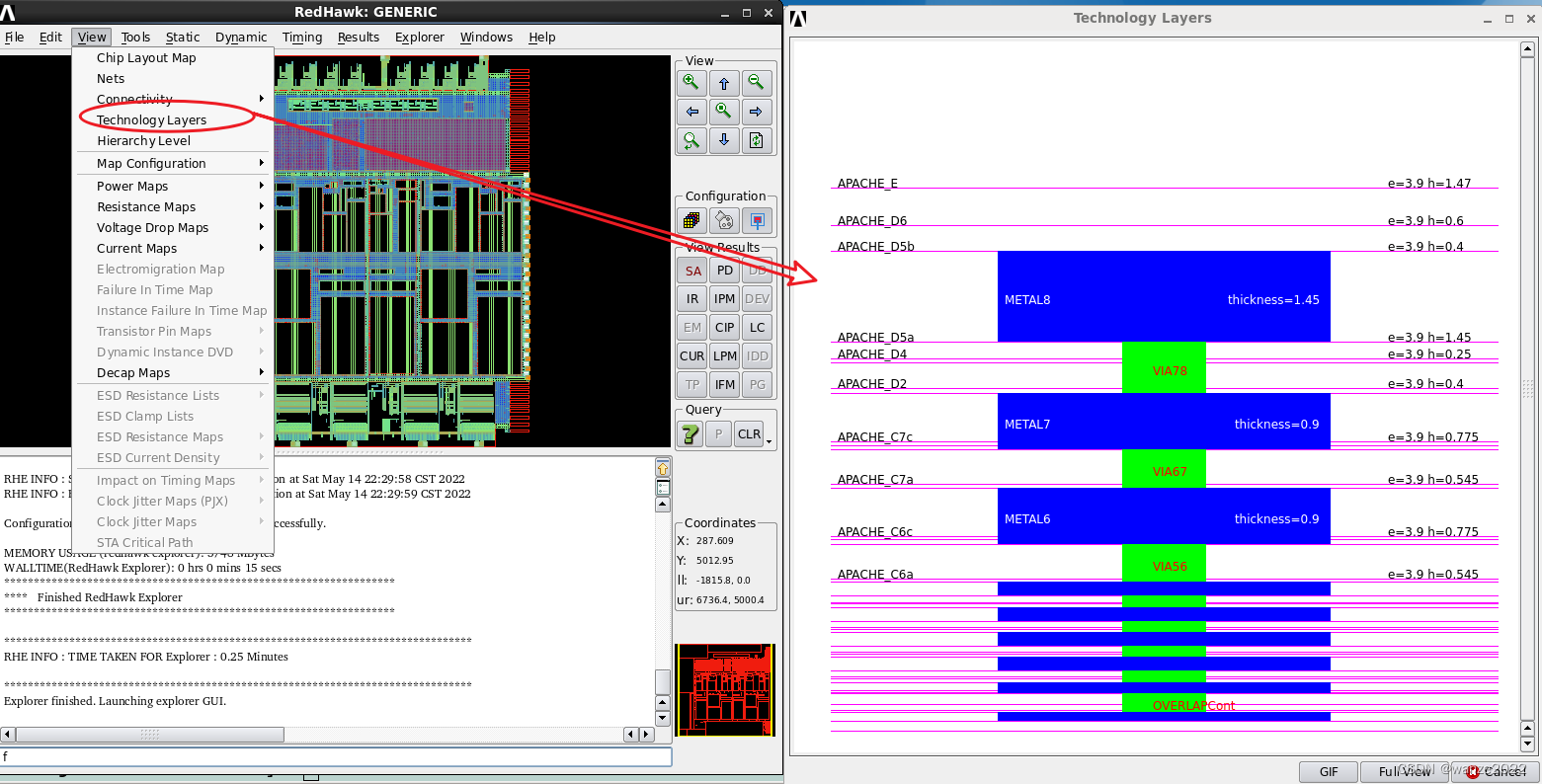The width and height of the screenshot is (1542, 784).
Task: Open the color palette configuration icon
Action: (x=724, y=220)
